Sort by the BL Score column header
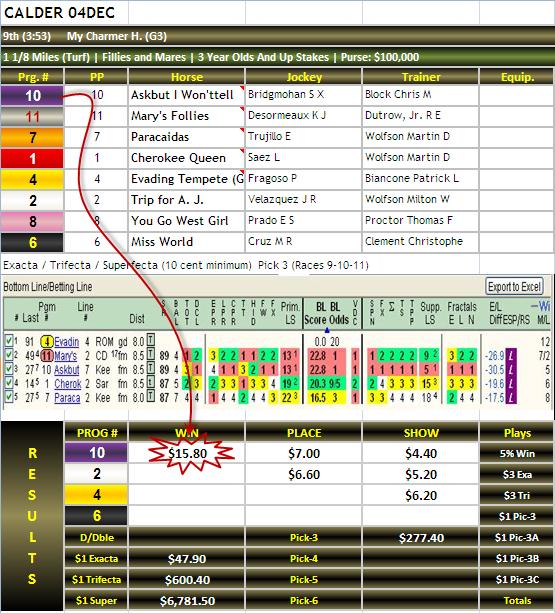 317,313
